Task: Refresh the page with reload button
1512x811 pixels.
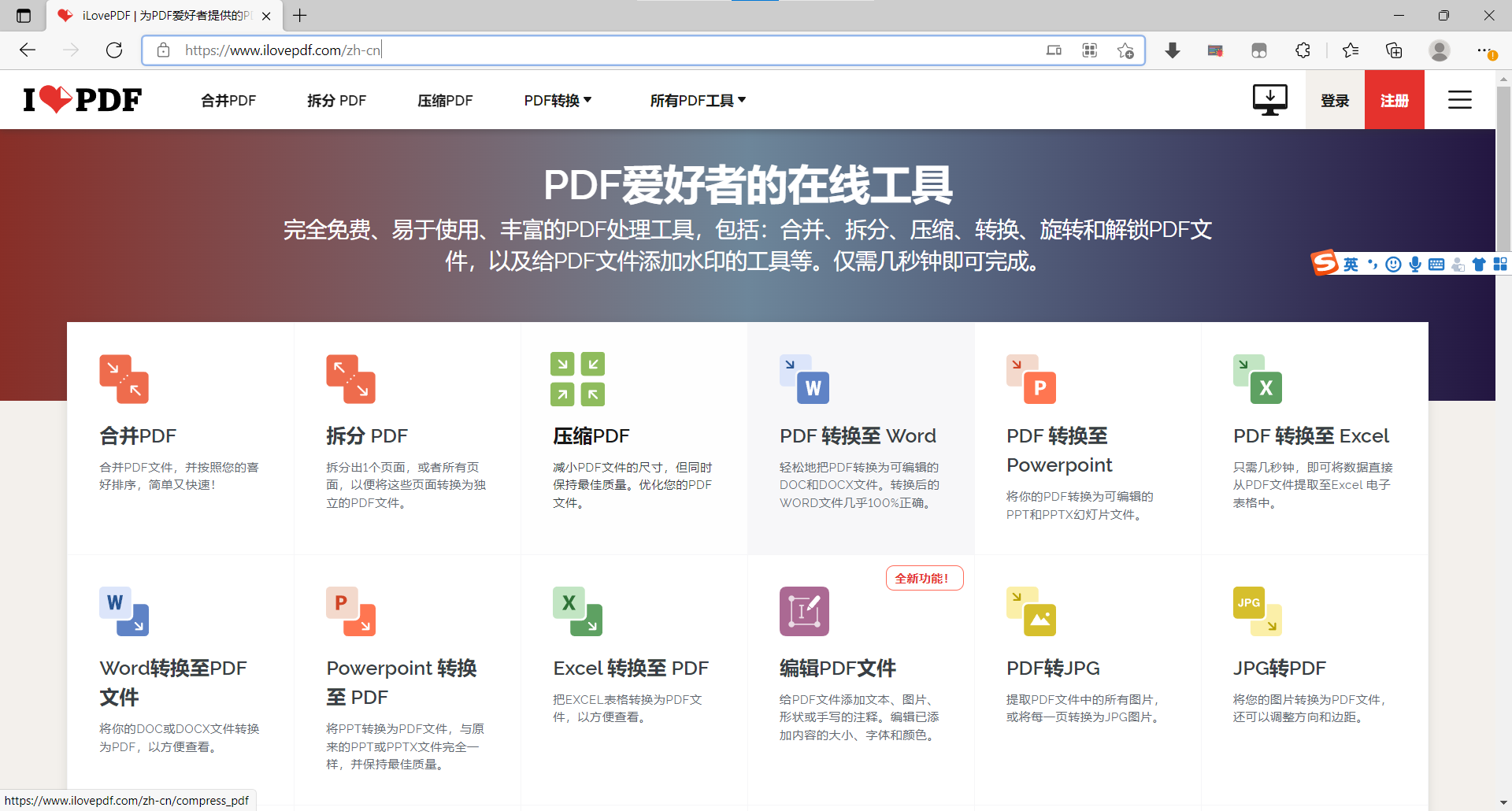Action: (114, 50)
